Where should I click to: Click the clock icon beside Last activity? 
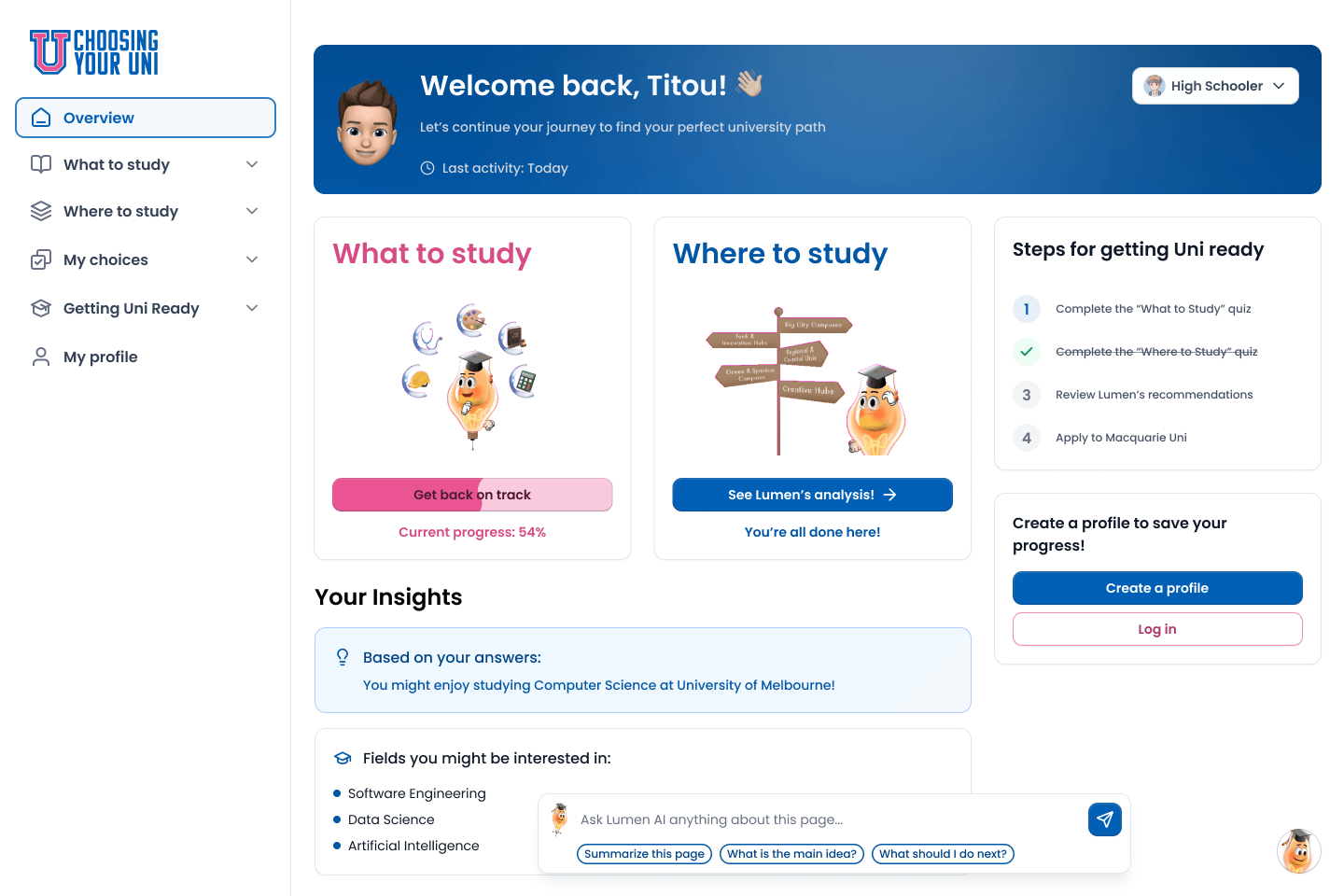[x=427, y=168]
